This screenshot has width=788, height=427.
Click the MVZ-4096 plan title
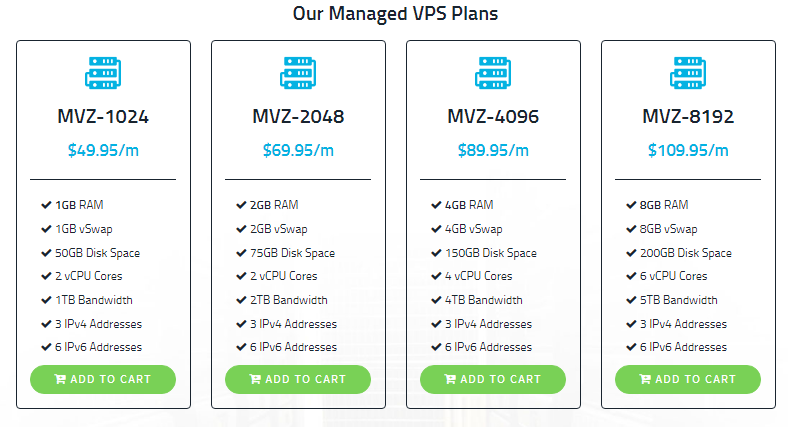point(493,117)
